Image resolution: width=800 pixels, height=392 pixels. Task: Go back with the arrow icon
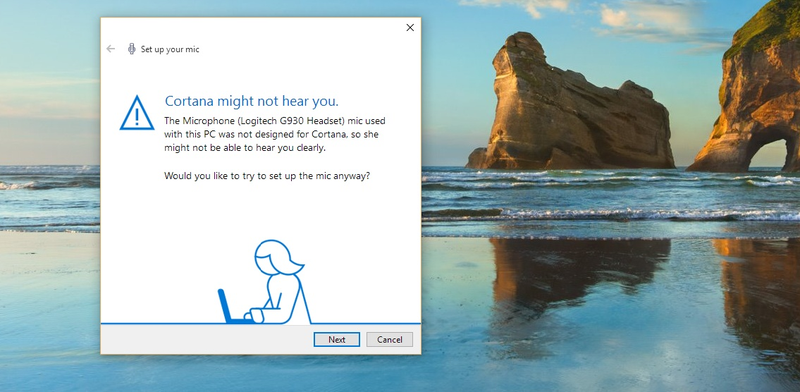pyautogui.click(x=111, y=49)
